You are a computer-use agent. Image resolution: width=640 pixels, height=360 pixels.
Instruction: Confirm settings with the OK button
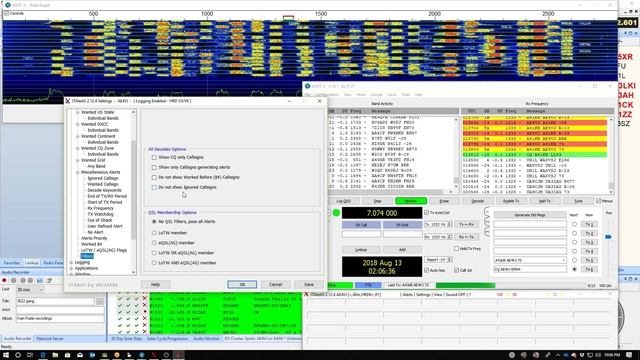(242, 284)
